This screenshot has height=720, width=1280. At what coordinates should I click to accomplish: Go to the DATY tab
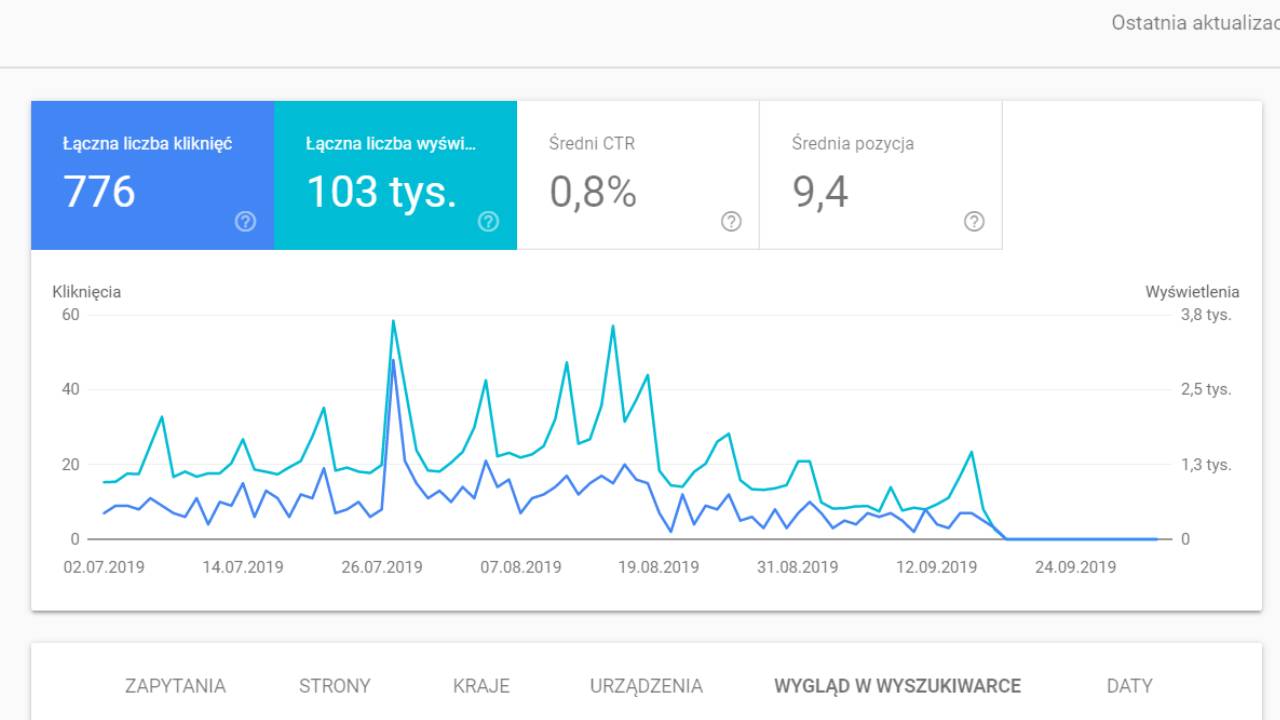coord(1129,686)
